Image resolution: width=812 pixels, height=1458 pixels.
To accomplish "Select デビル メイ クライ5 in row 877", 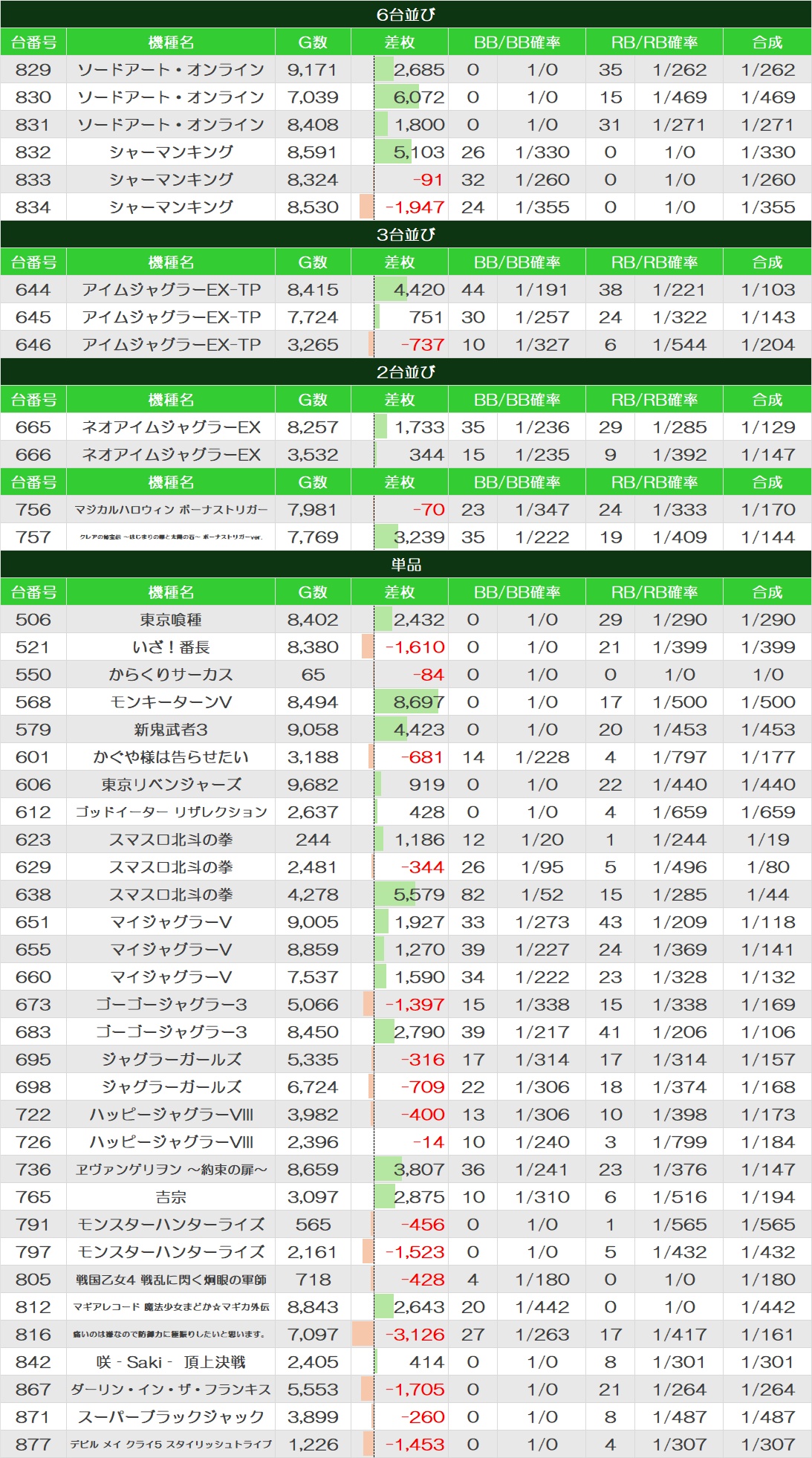I will pyautogui.click(x=171, y=1445).
